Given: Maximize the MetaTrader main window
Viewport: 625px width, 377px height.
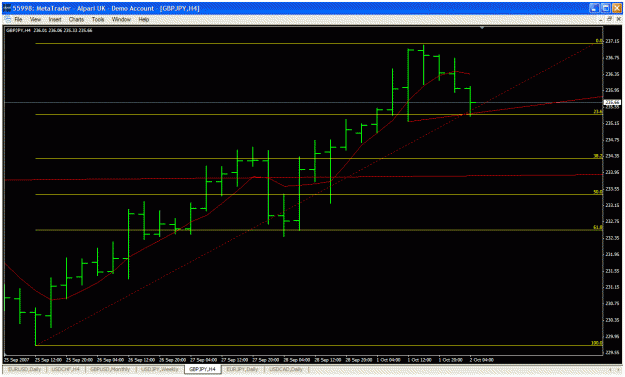Looking at the screenshot, I should coord(605,8).
